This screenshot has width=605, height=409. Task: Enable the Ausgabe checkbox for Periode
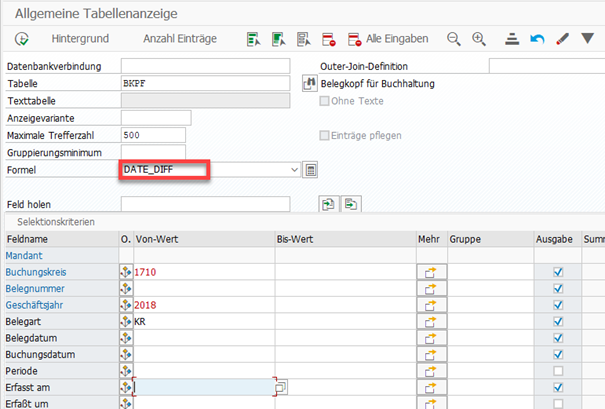[x=558, y=371]
